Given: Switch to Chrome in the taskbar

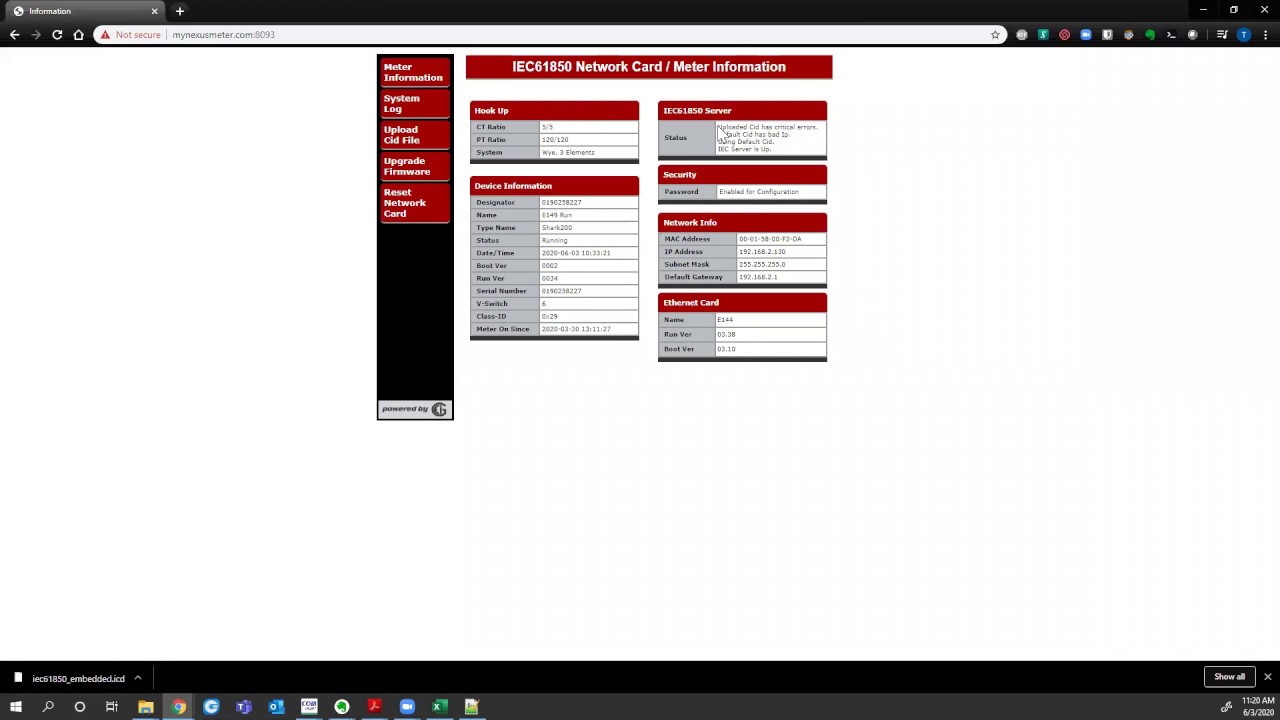Looking at the screenshot, I should (178, 707).
